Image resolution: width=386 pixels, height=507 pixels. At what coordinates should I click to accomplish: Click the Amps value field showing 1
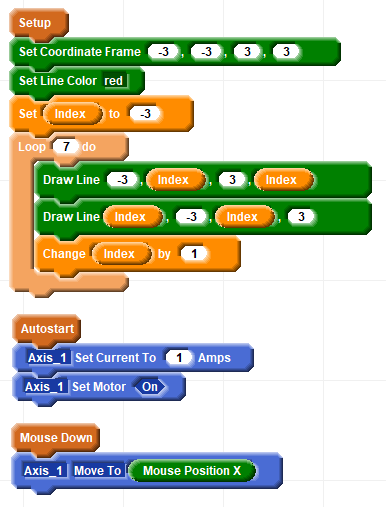click(179, 358)
